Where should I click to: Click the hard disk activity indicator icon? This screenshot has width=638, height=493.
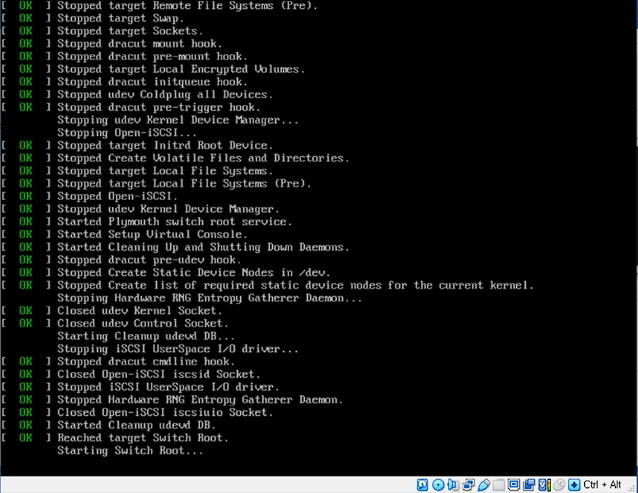[x=422, y=485]
